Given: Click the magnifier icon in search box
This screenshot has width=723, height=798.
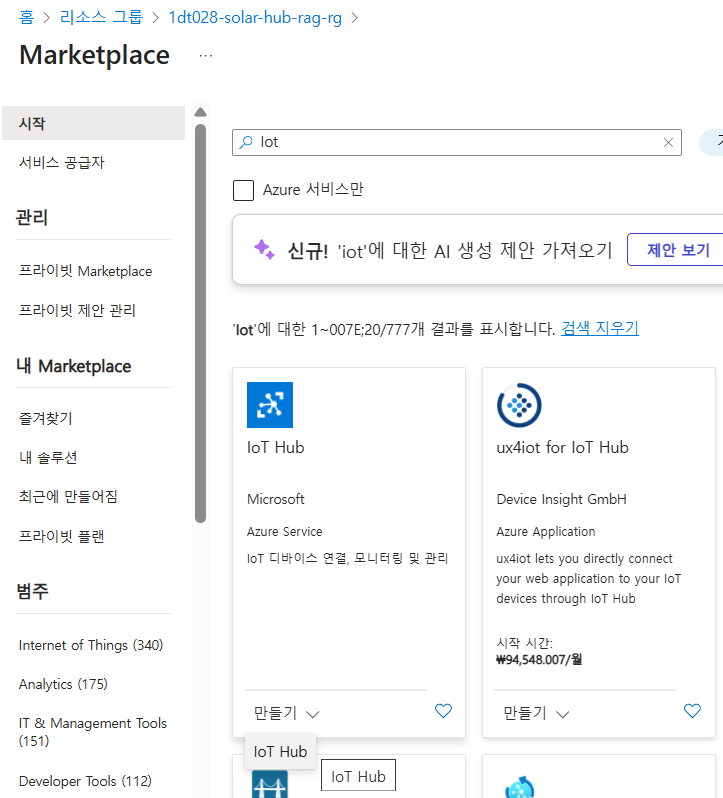Looking at the screenshot, I should click(246, 142).
